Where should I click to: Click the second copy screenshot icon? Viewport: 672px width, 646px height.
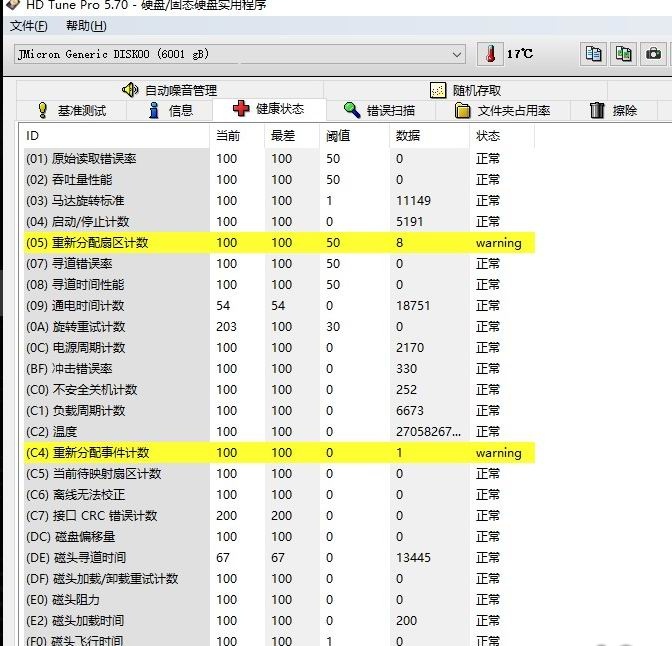624,54
